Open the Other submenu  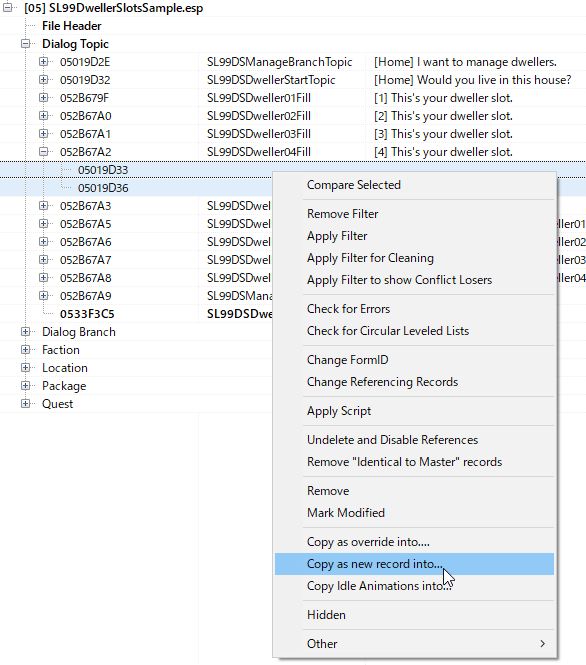click(x=414, y=644)
